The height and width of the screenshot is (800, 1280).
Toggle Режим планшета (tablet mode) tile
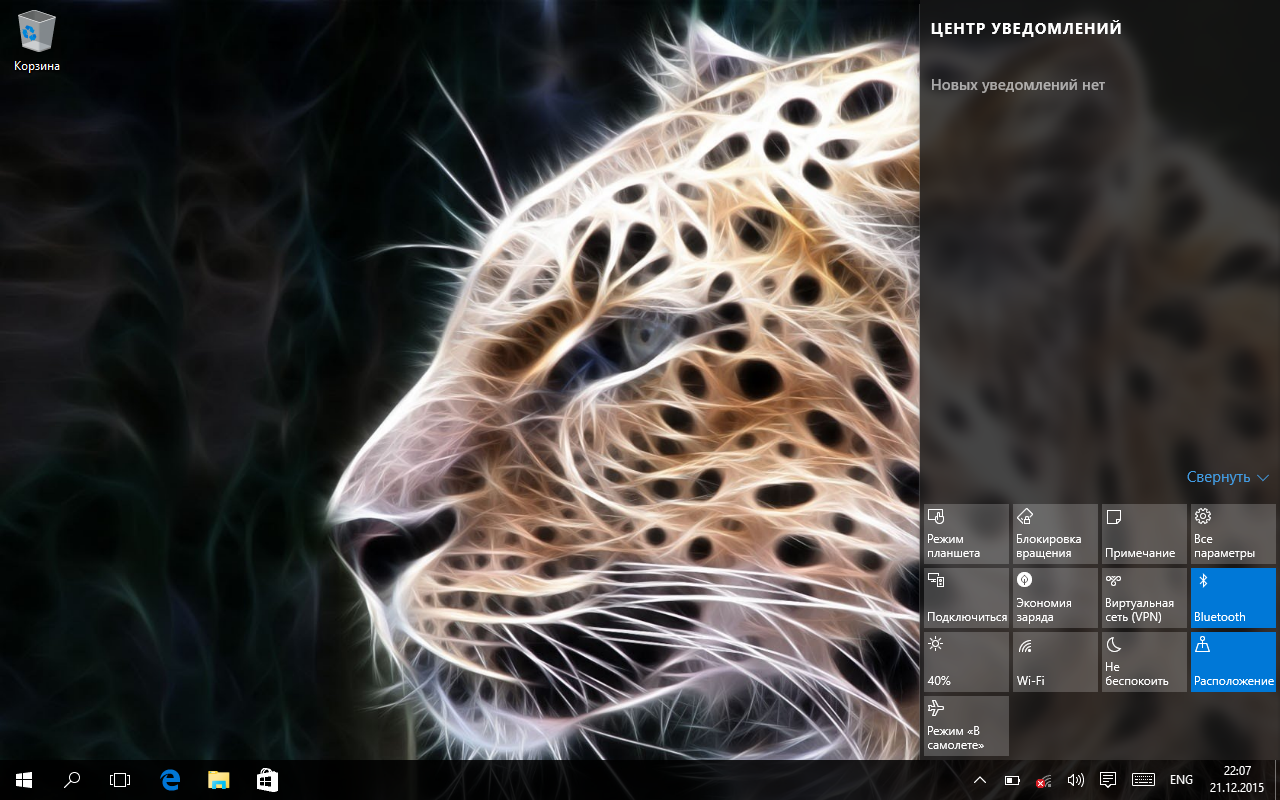coord(966,534)
